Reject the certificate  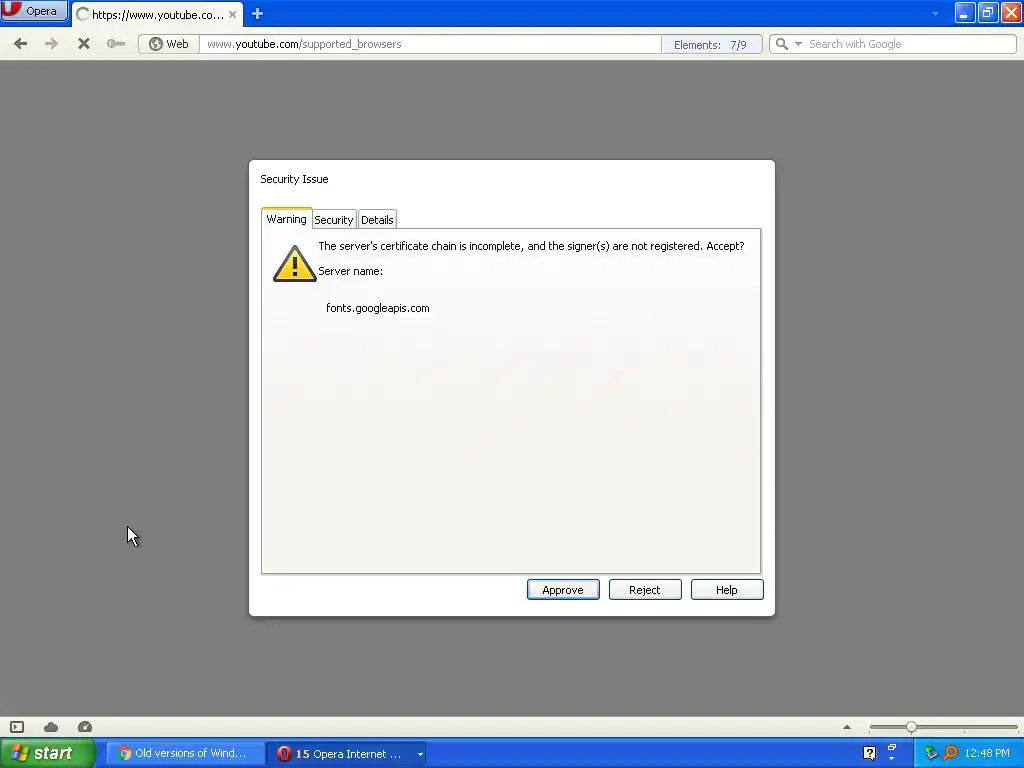point(645,590)
